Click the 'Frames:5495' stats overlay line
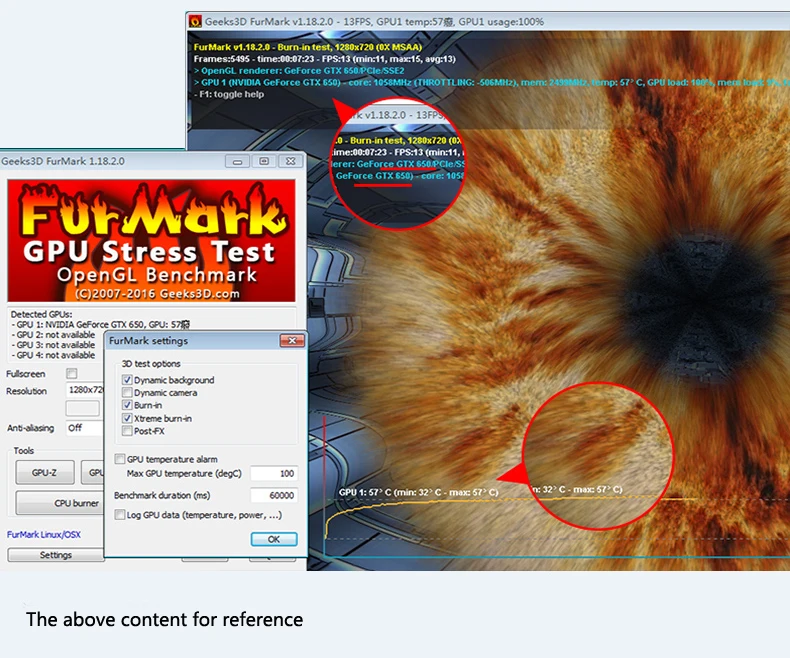 (x=324, y=59)
